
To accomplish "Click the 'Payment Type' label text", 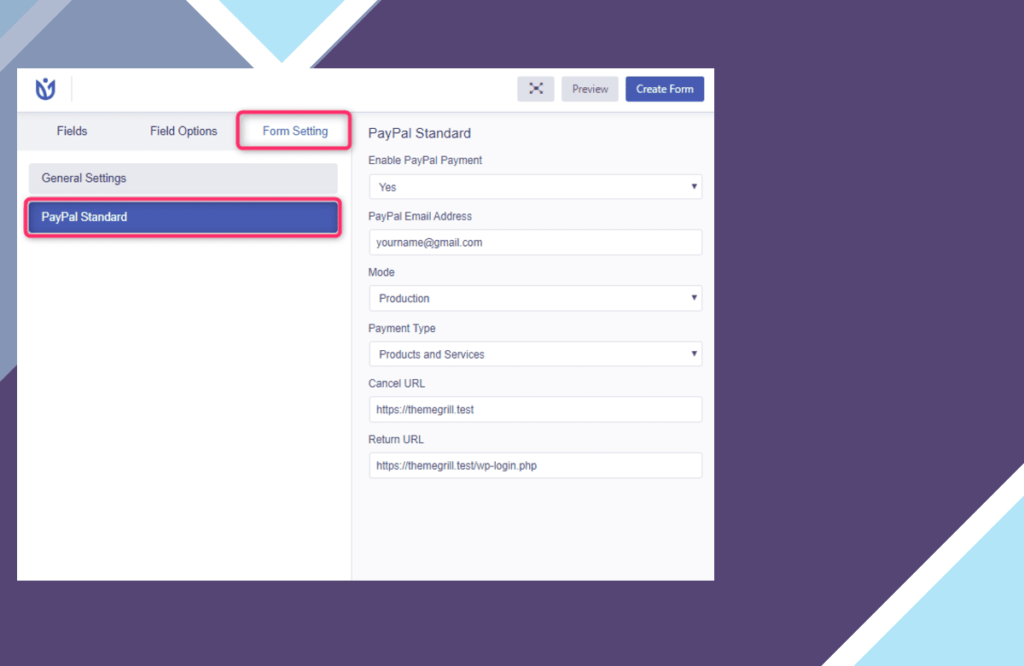I will [402, 328].
